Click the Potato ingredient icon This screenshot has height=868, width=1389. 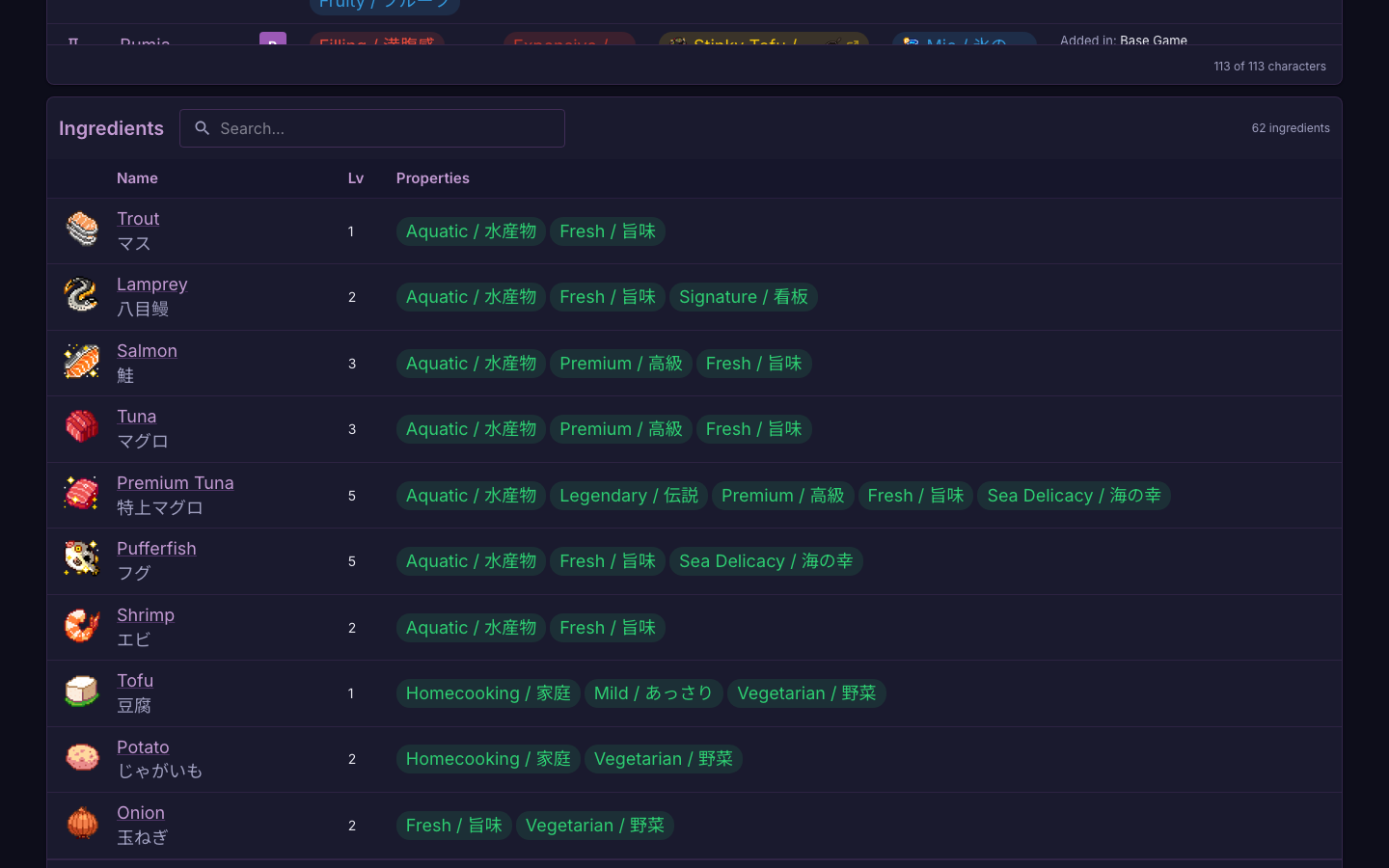pos(82,759)
